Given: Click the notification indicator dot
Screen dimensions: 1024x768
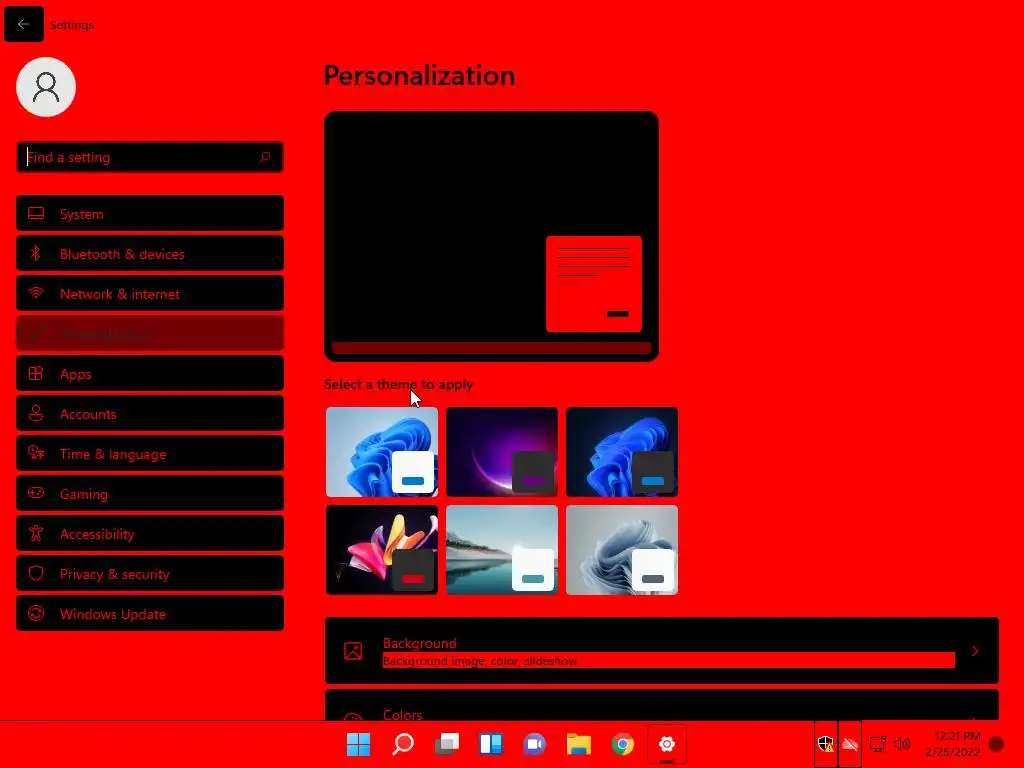Looking at the screenshot, I should (997, 744).
